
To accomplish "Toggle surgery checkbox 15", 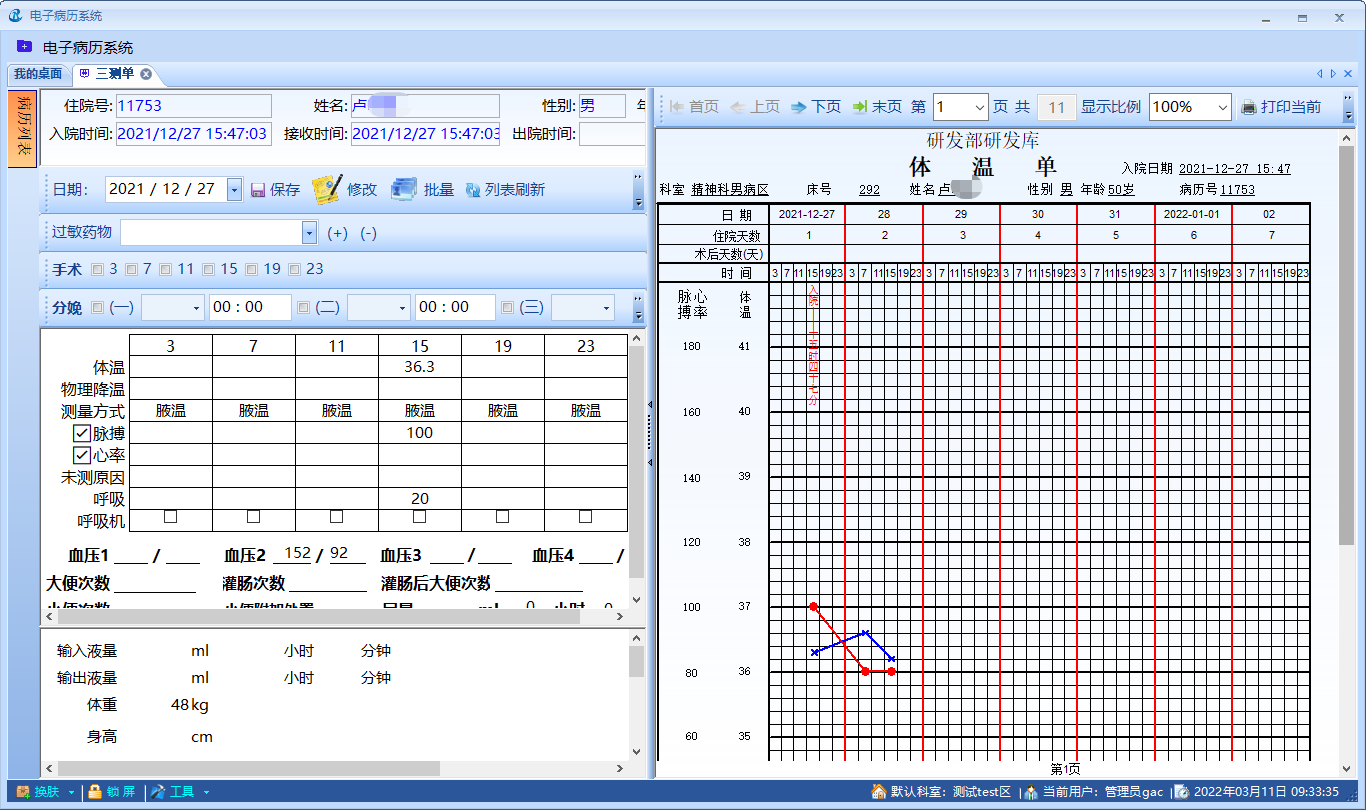I will point(208,269).
